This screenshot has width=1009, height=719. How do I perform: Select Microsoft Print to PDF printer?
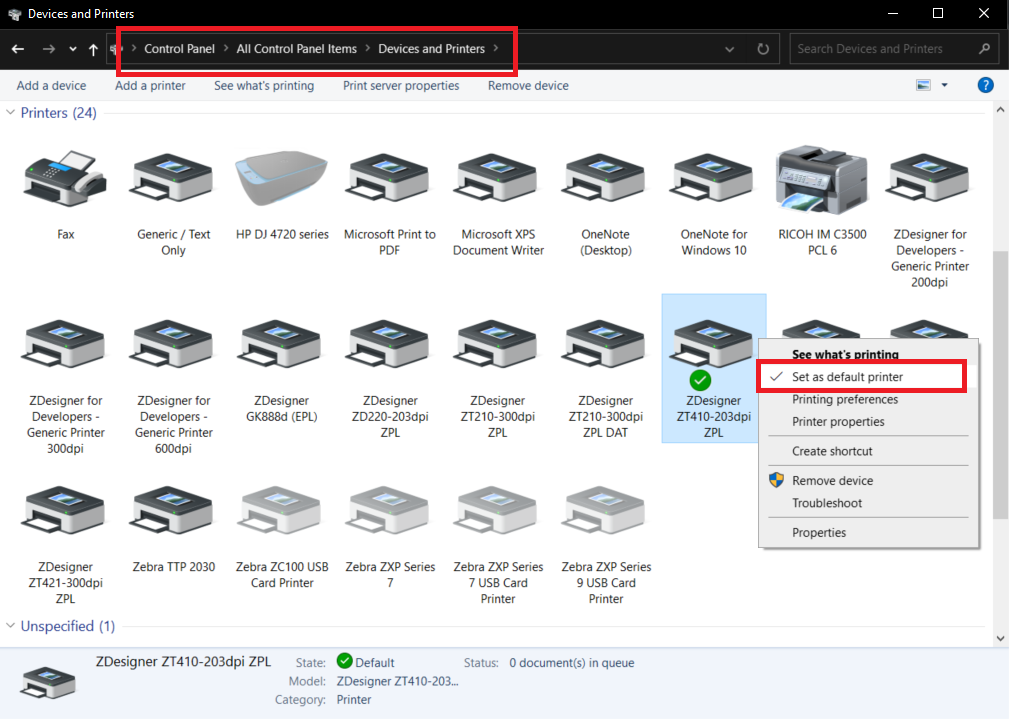[389, 180]
